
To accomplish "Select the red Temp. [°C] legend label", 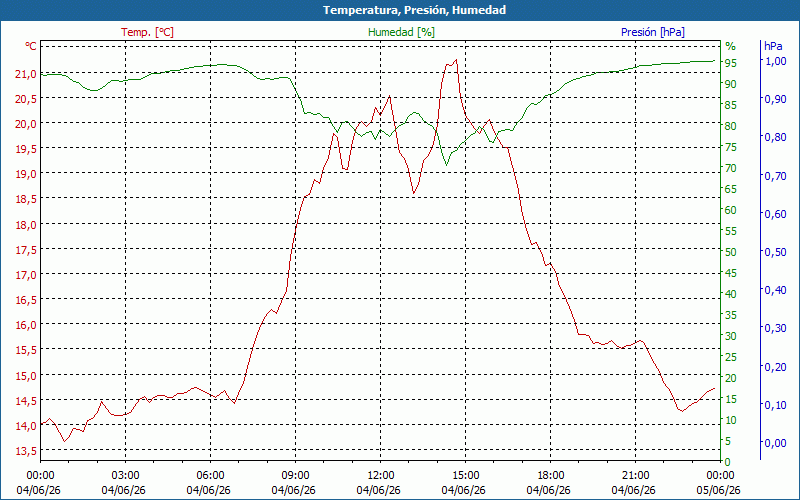I will (x=147, y=32).
